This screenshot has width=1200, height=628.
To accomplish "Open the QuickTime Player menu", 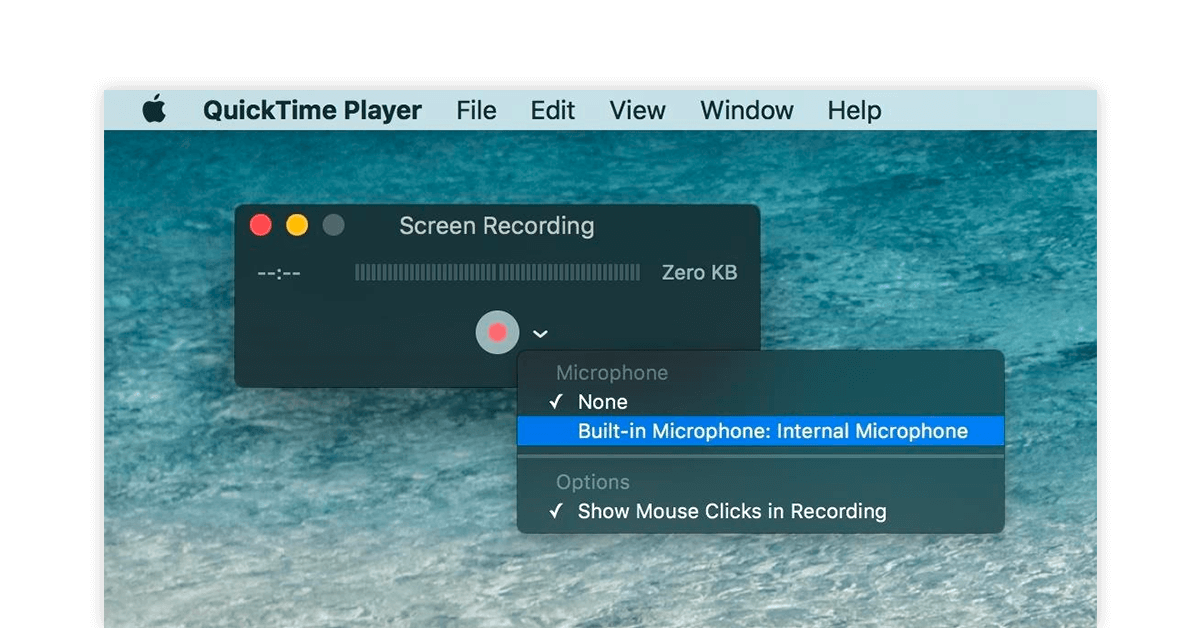I will 312,110.
